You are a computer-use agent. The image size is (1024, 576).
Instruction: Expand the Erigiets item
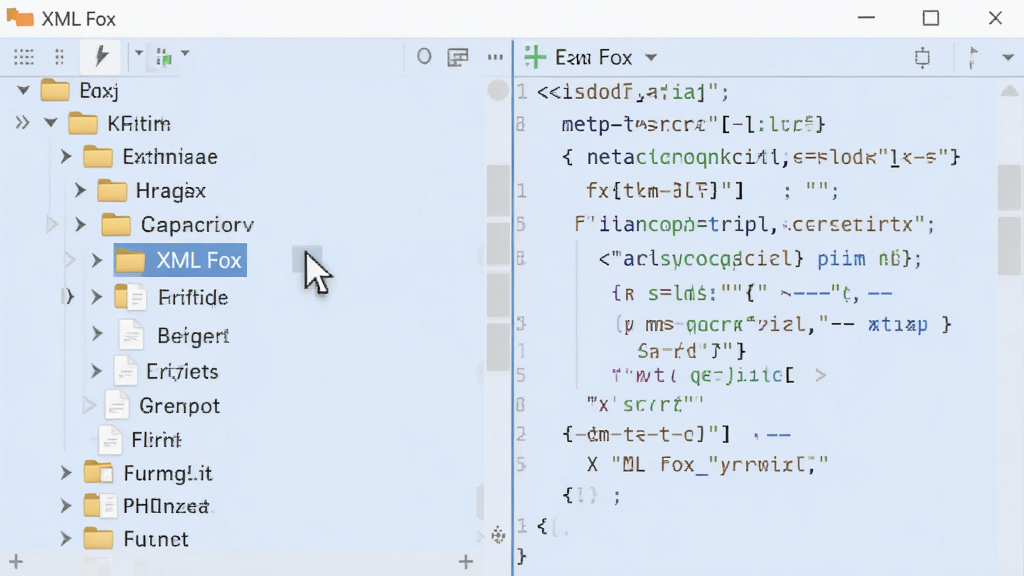[x=97, y=372]
